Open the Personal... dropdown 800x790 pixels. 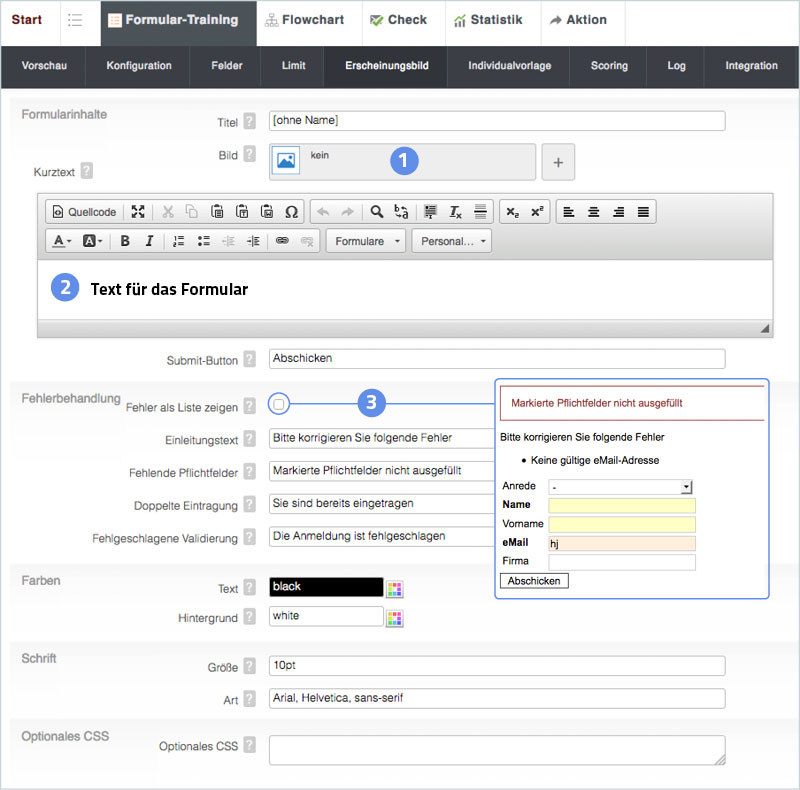coord(452,241)
